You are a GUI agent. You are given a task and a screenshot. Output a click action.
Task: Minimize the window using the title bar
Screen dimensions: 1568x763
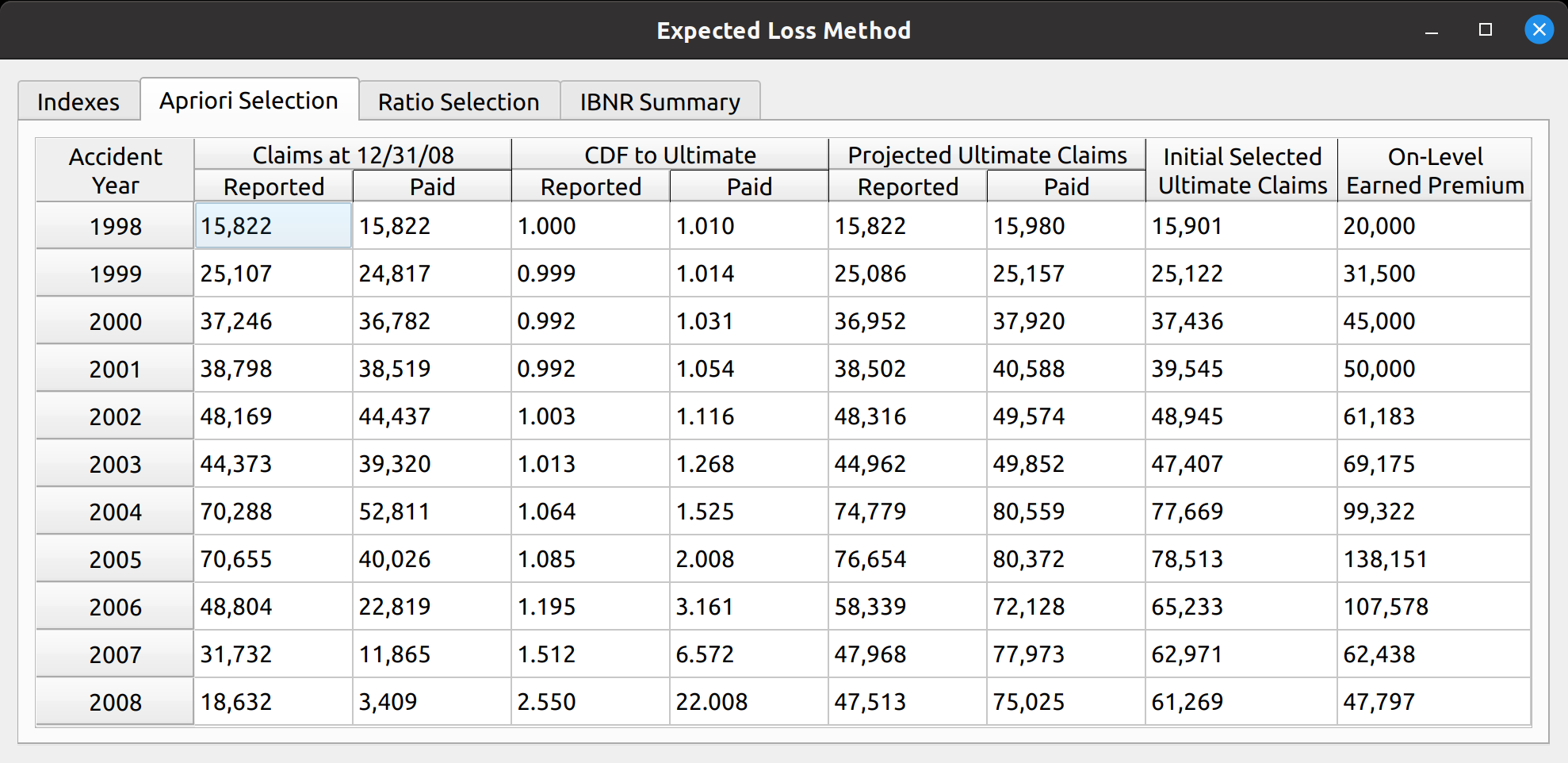coord(1431,30)
